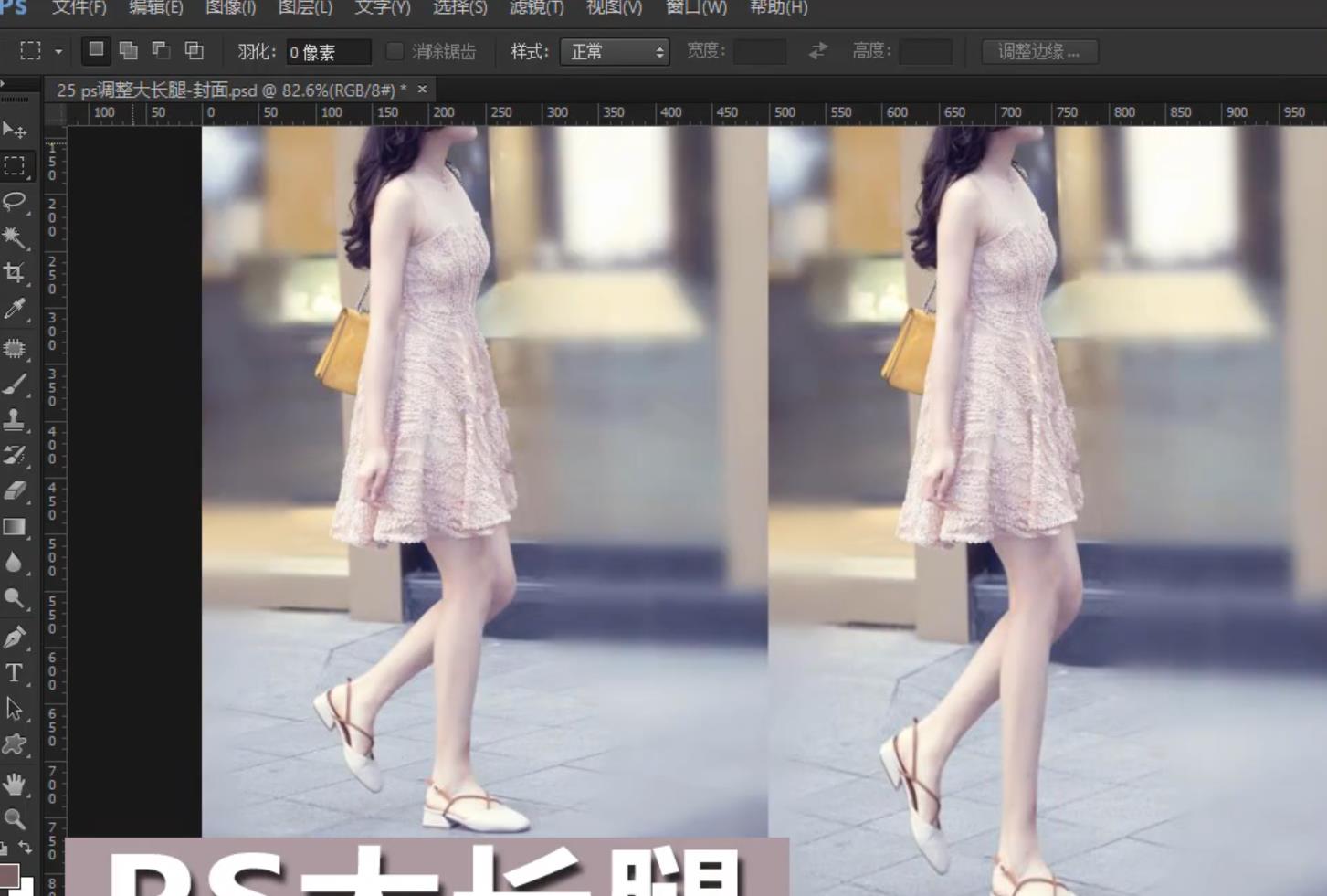Select the Lasso tool
Image resolution: width=1327 pixels, height=896 pixels.
point(15,201)
